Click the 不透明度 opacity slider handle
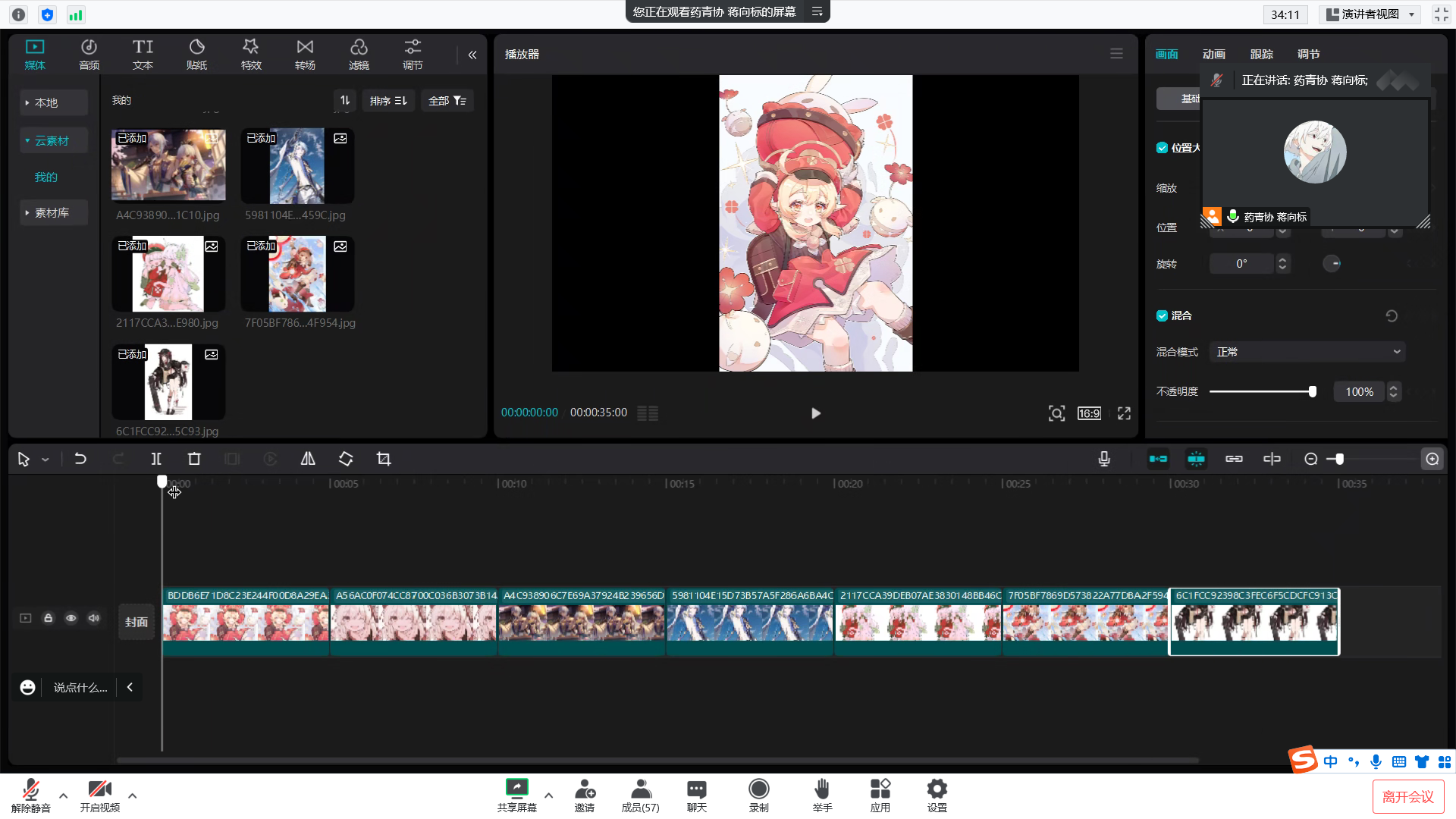 [1312, 392]
